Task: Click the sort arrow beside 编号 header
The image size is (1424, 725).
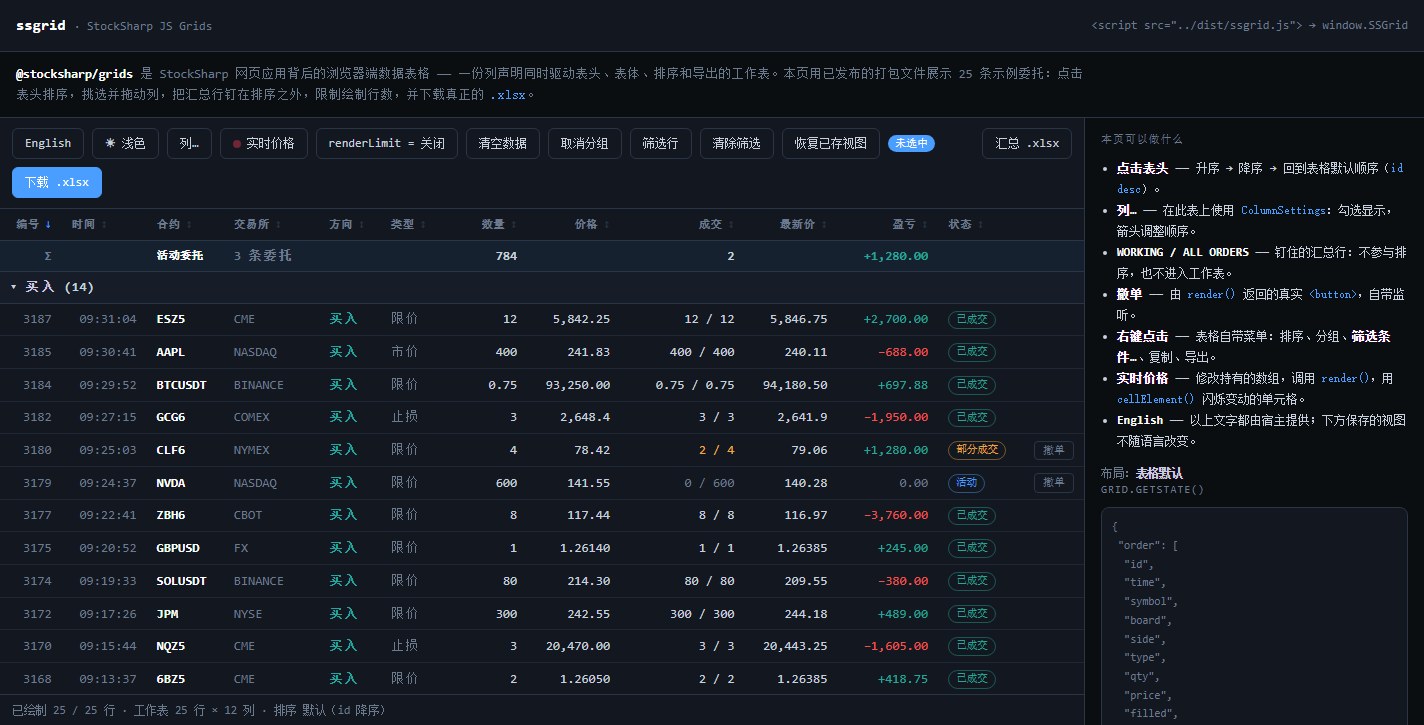Action: [x=48, y=225]
